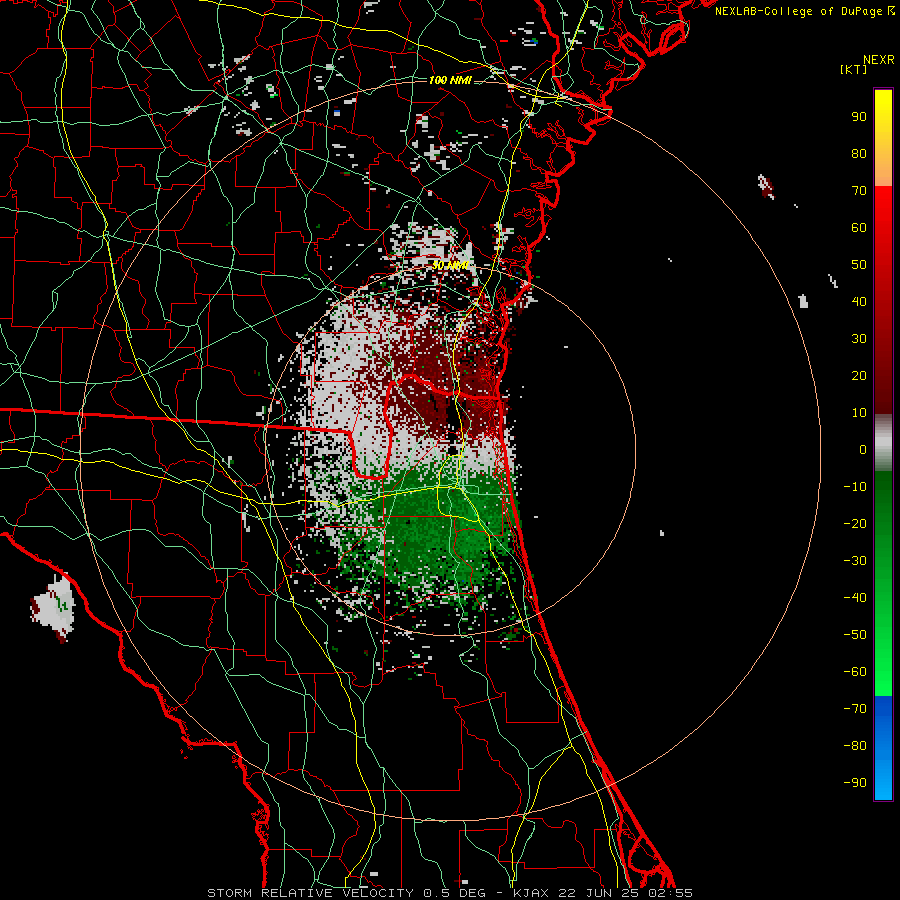Select the -30 knot scale label
The width and height of the screenshot is (900, 900).
click(855, 561)
